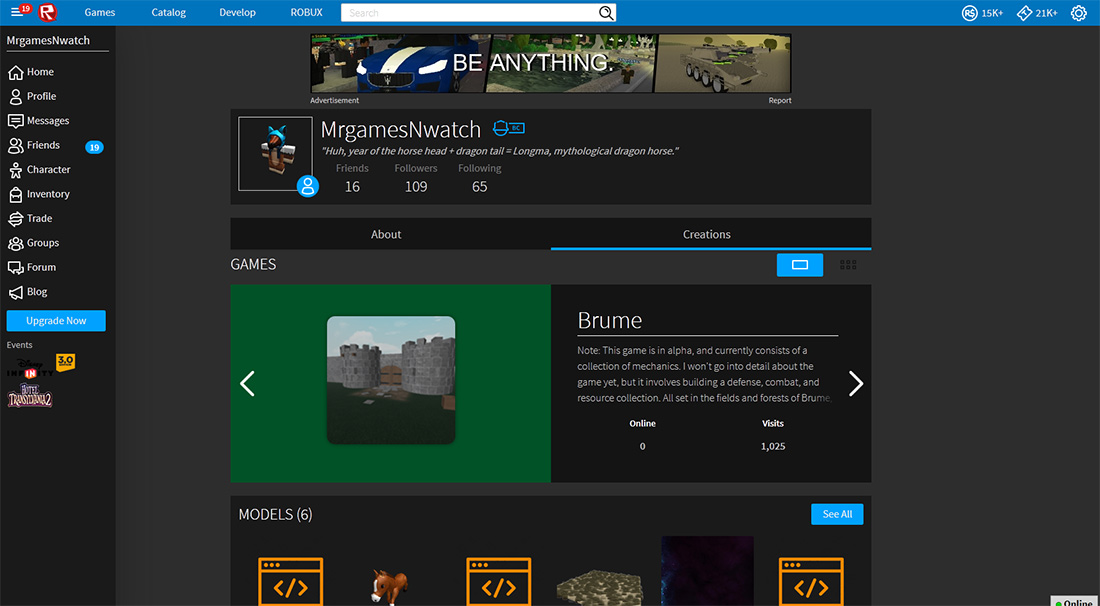Click the Inventory backpack icon
Image resolution: width=1100 pixels, height=606 pixels.
click(15, 194)
